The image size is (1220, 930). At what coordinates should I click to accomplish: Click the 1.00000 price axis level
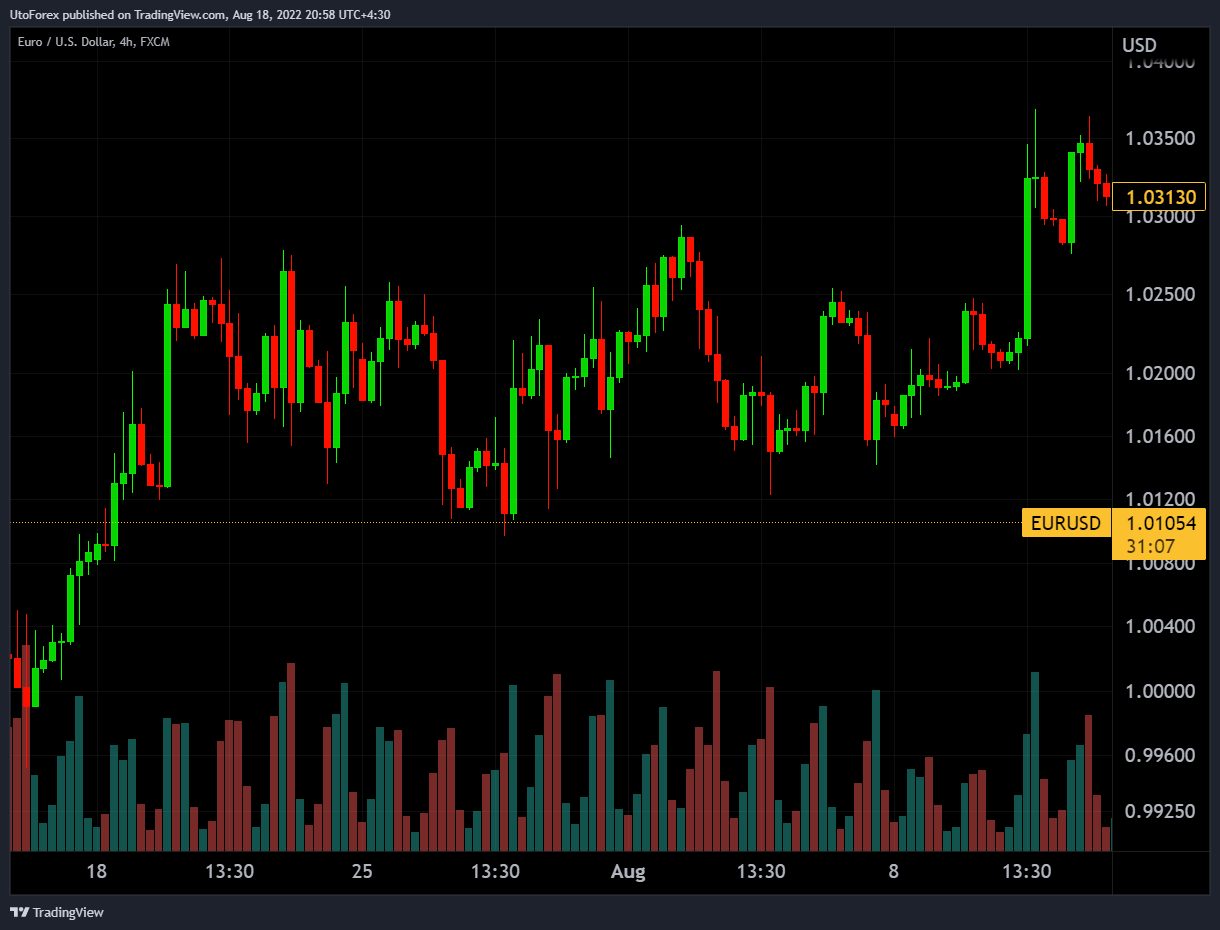click(x=1160, y=691)
